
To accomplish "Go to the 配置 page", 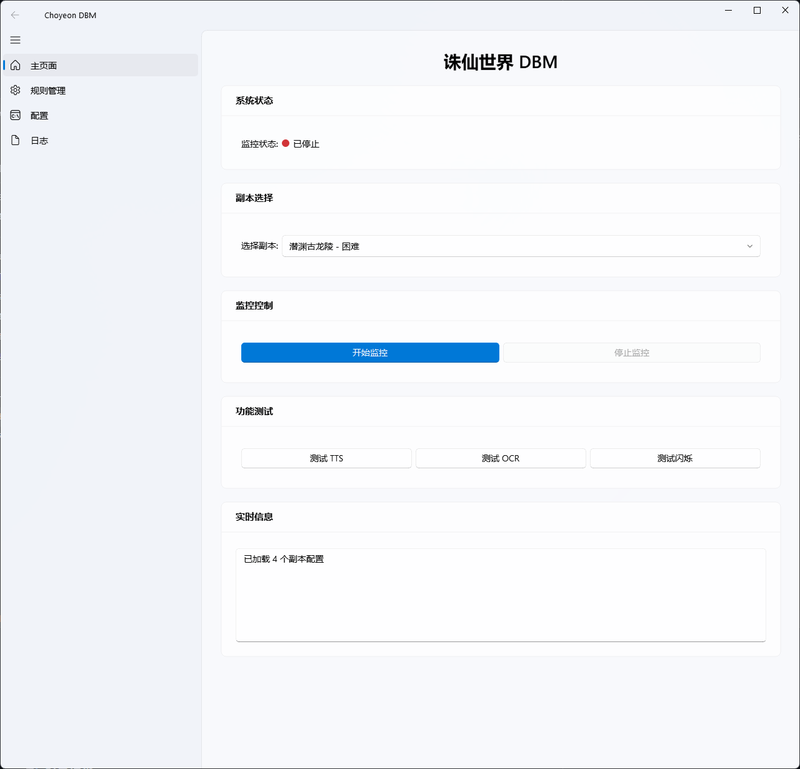I will (x=101, y=115).
